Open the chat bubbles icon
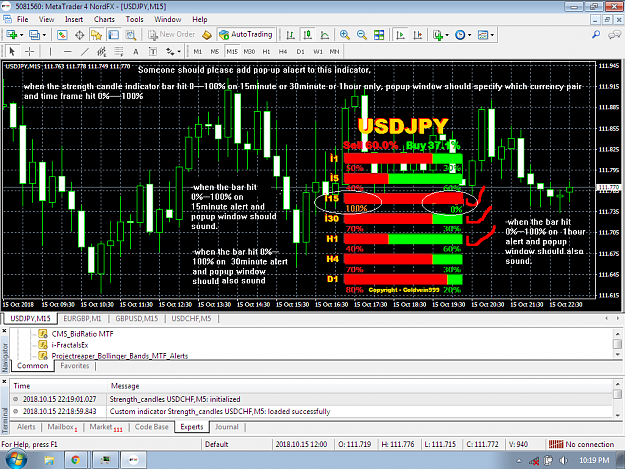The height and width of the screenshot is (469, 625). tap(614, 35)
